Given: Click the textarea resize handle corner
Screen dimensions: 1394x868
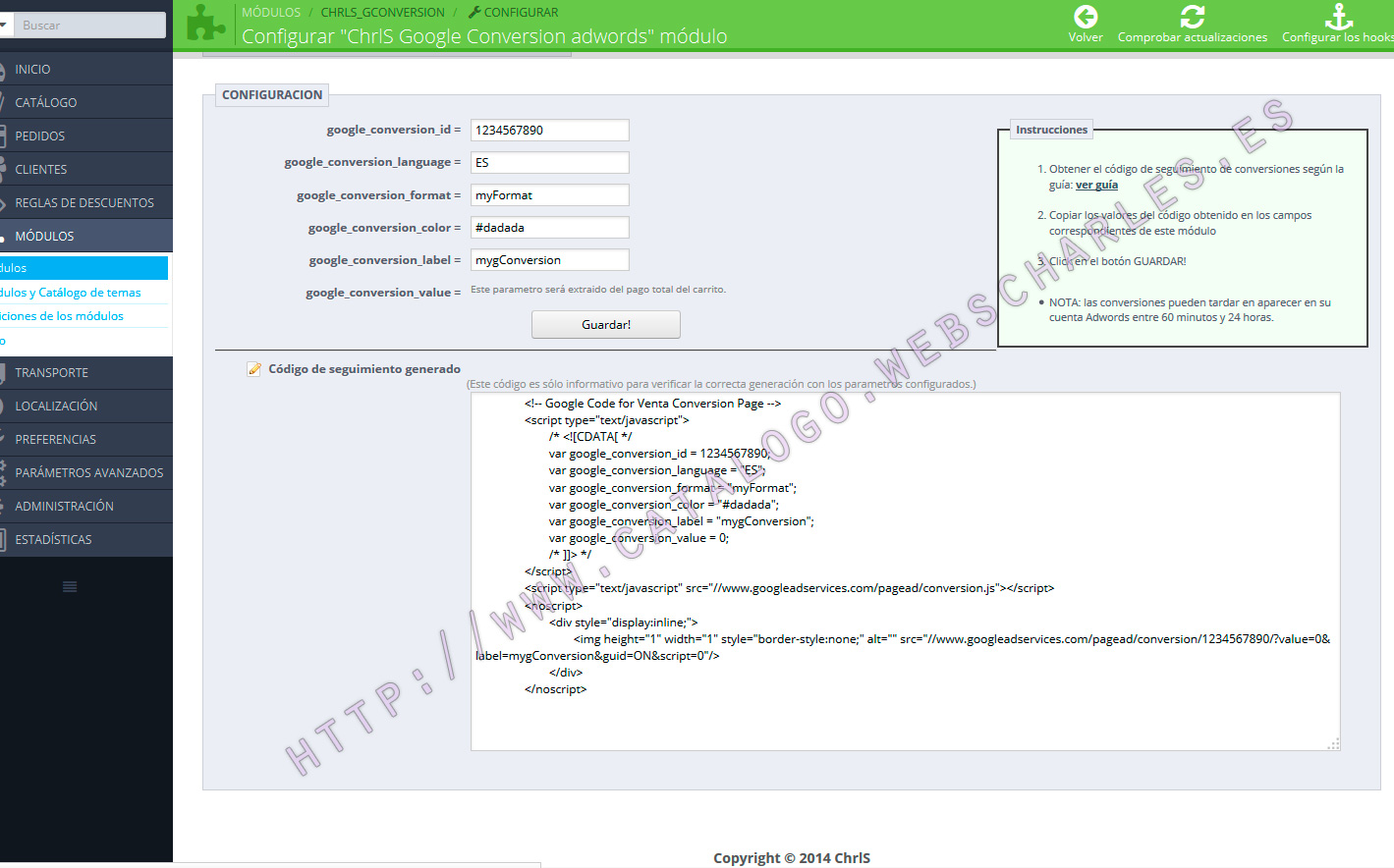Looking at the screenshot, I should (1333, 744).
